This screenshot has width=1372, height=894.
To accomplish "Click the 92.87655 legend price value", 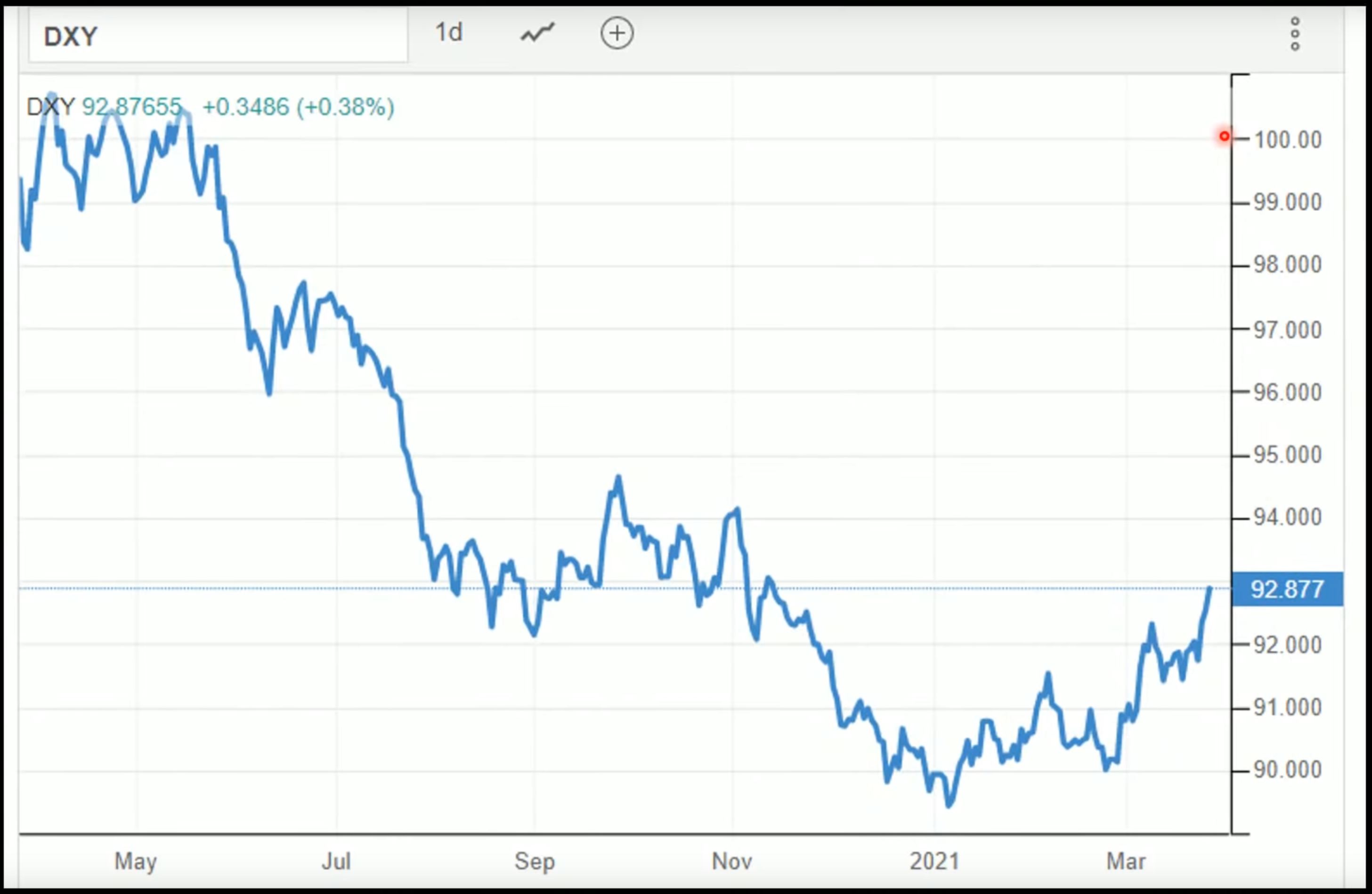I will point(132,107).
